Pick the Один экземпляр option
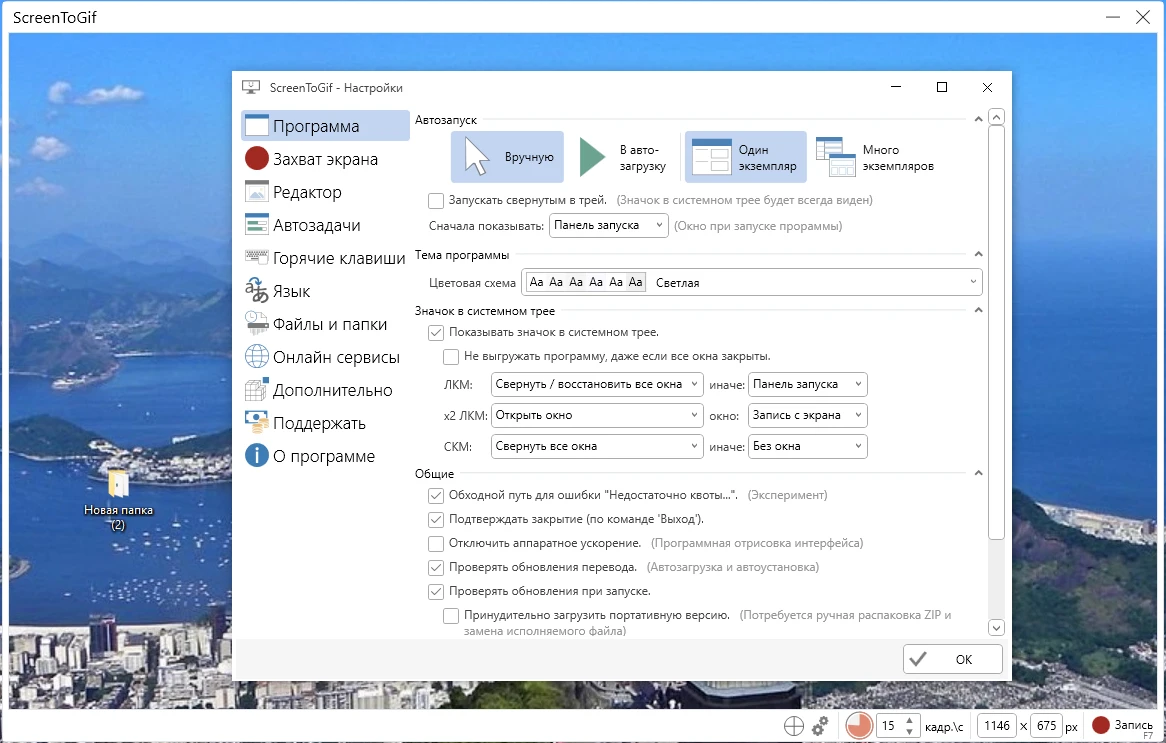 (745, 158)
